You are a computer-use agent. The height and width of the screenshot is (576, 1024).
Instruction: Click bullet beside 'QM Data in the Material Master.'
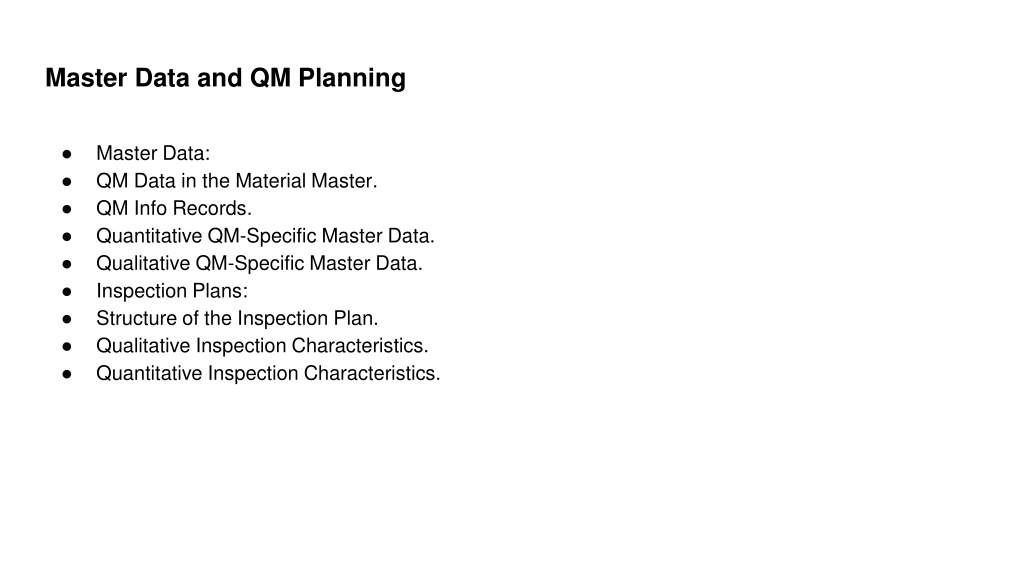[x=67, y=182]
